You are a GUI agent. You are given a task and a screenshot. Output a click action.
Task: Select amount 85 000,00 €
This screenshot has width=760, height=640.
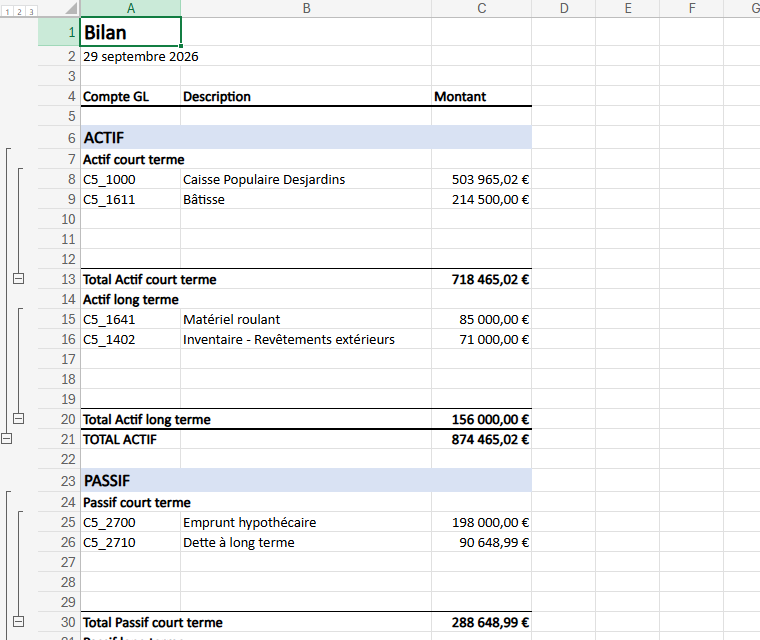(481, 320)
